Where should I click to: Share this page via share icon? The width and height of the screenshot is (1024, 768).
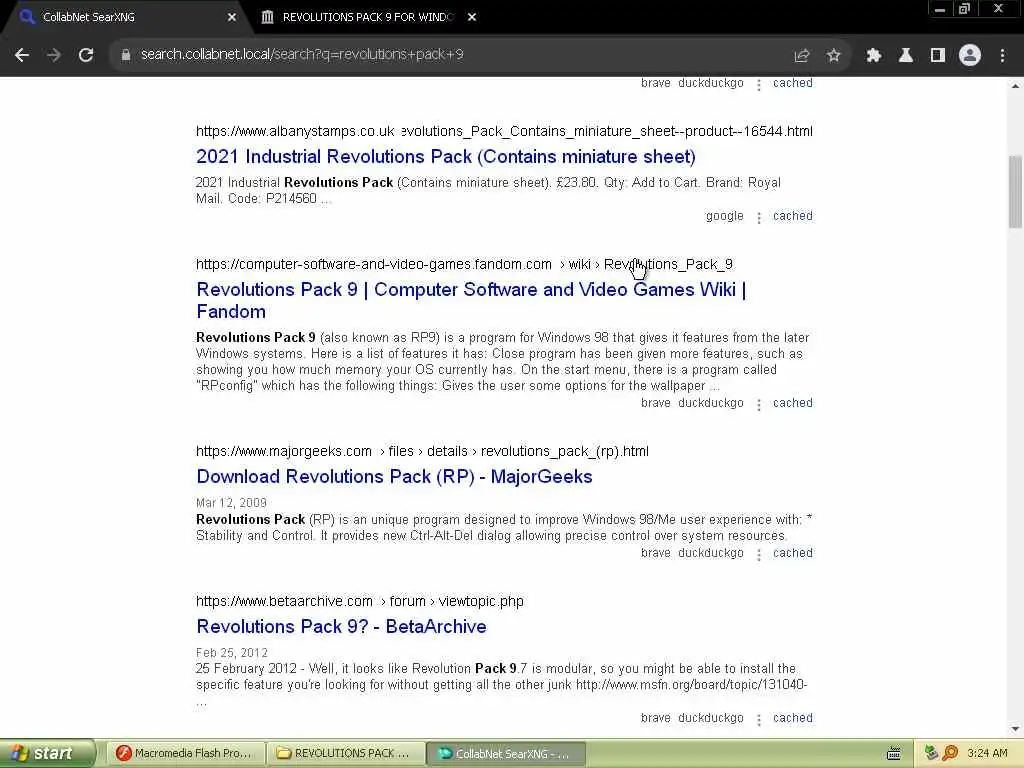click(x=801, y=56)
